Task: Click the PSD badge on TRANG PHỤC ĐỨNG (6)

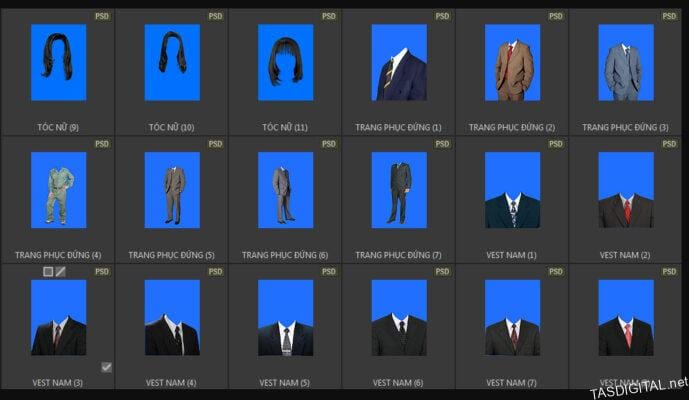Action: (329, 144)
